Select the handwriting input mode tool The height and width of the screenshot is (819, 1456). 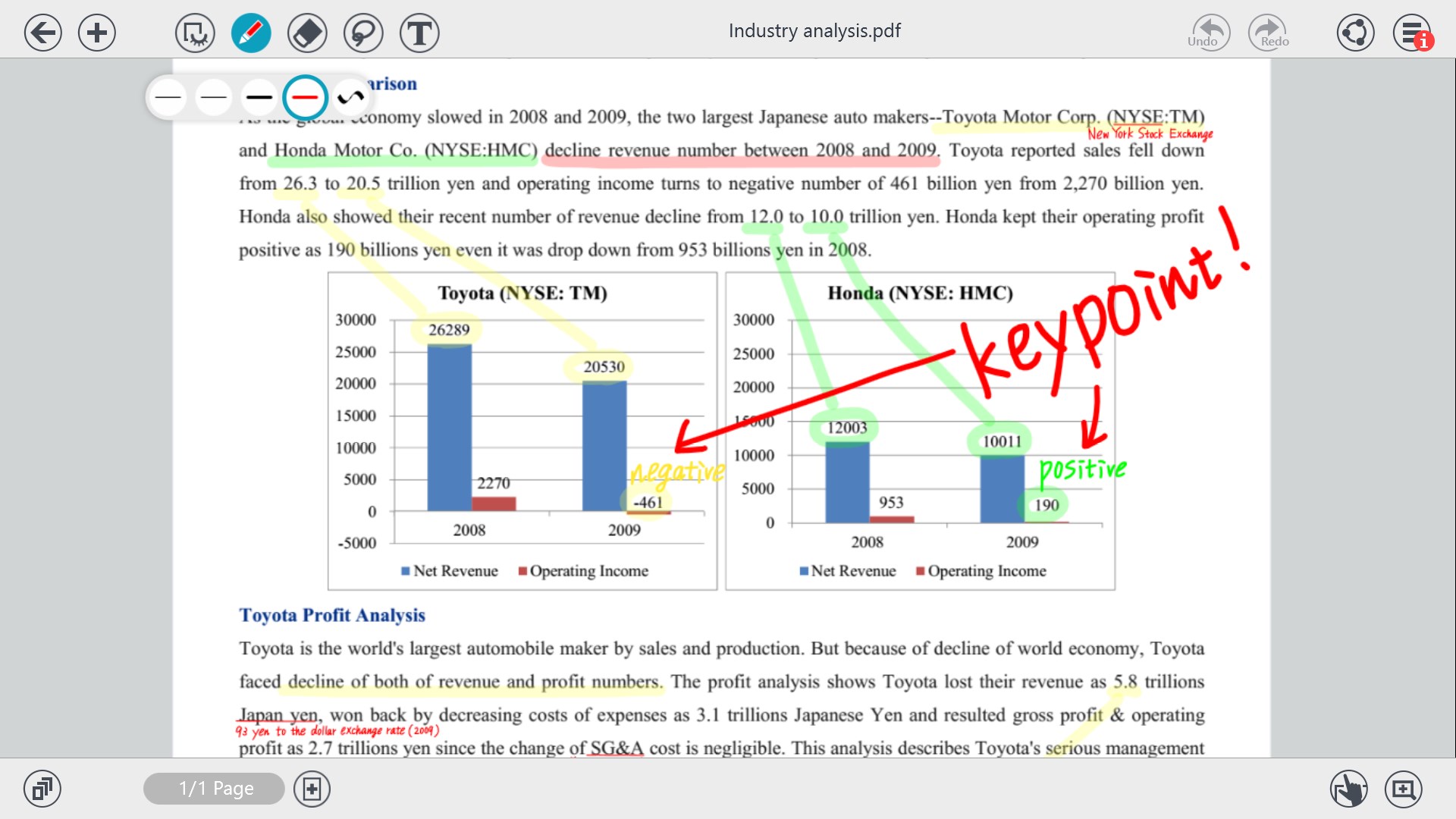pos(195,33)
